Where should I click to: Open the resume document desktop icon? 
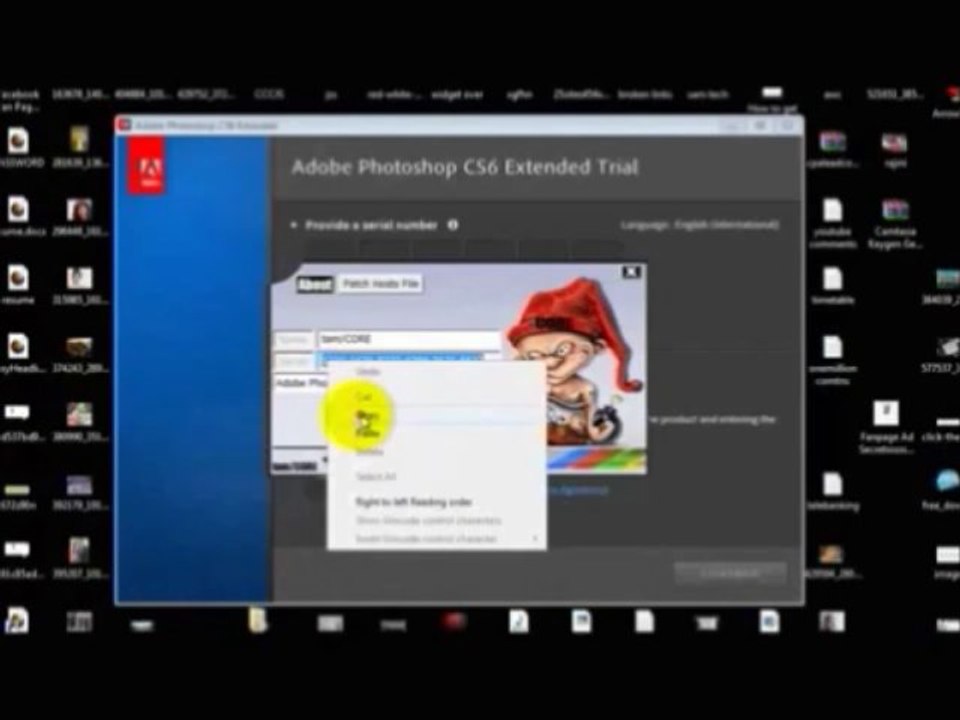click(x=18, y=285)
